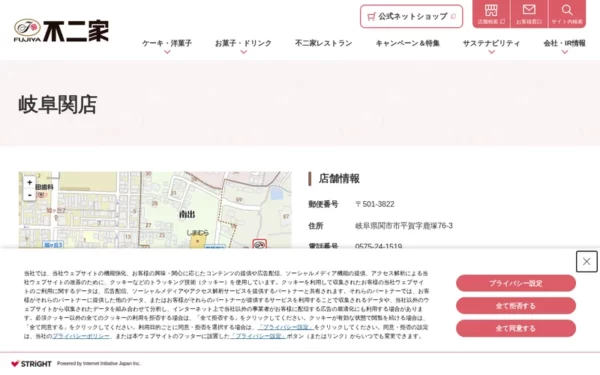This screenshot has height=375, width=600.
Task: Open the 不二家レストラン menu item
Action: tap(323, 43)
